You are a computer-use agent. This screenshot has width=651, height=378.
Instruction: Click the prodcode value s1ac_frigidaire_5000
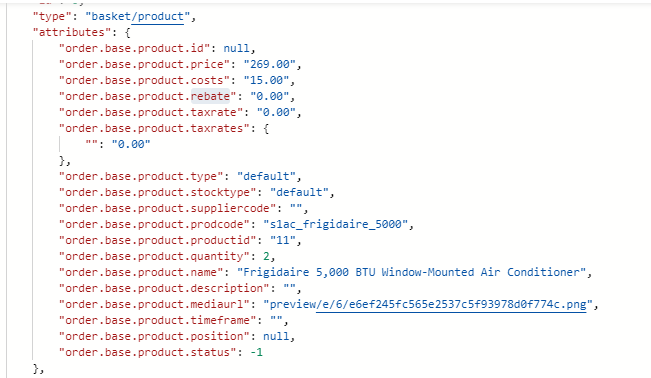pos(335,224)
